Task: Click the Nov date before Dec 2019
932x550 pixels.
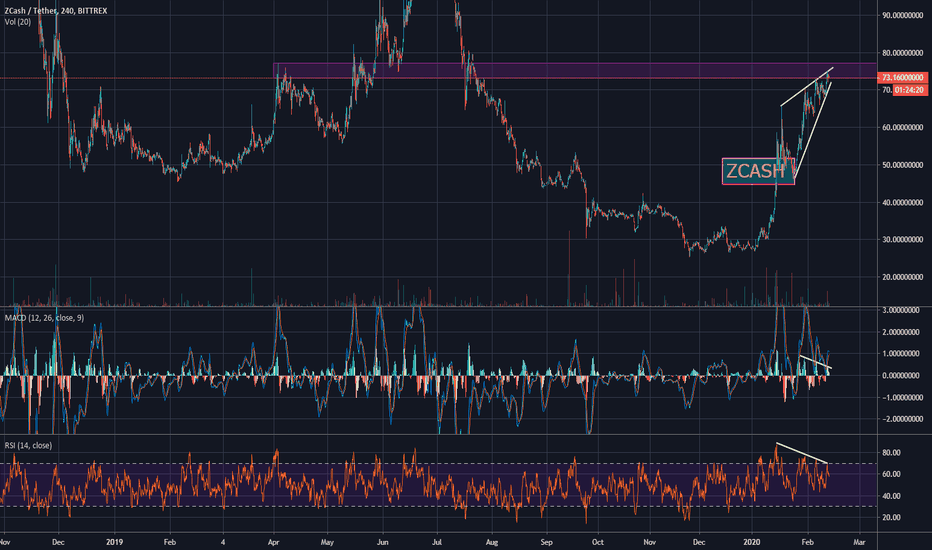Action: (650, 542)
